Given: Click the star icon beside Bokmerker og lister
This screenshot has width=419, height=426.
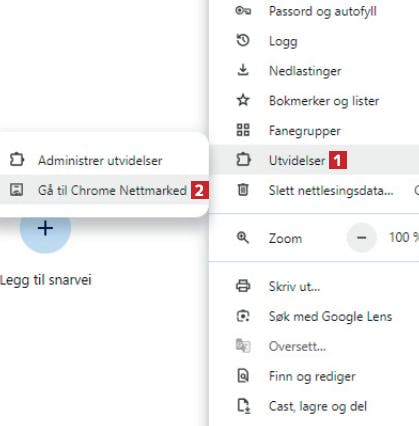Looking at the screenshot, I should click(243, 100).
